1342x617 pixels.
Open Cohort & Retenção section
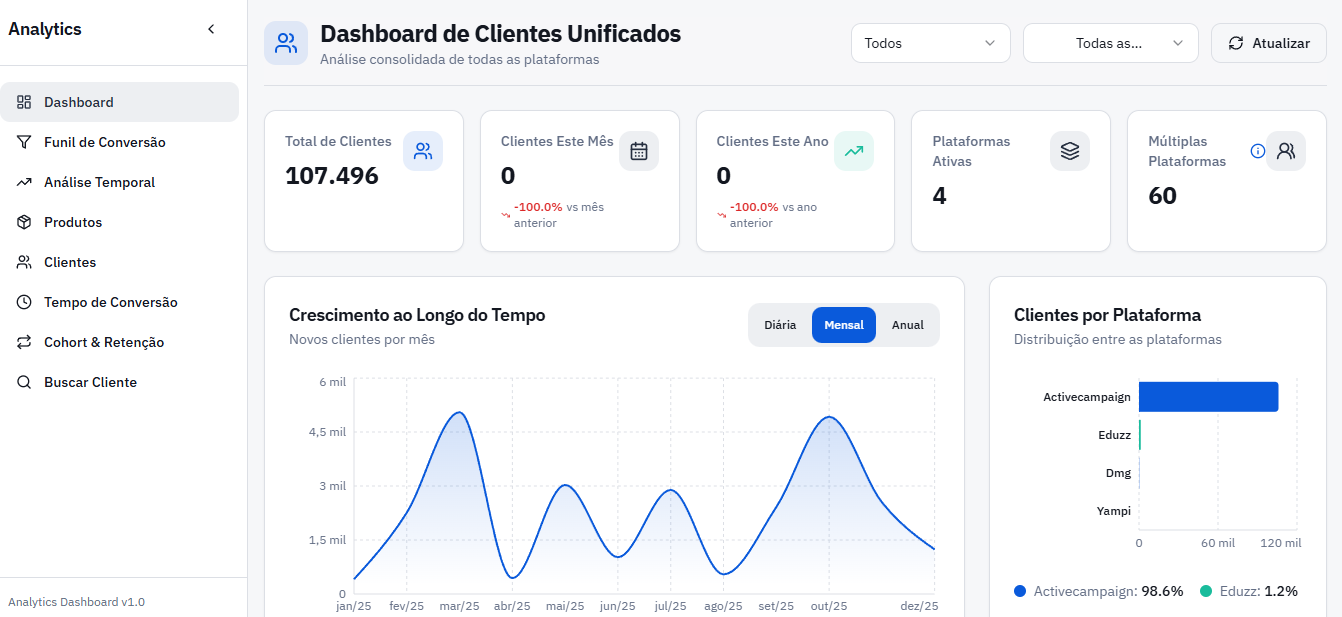click(103, 342)
